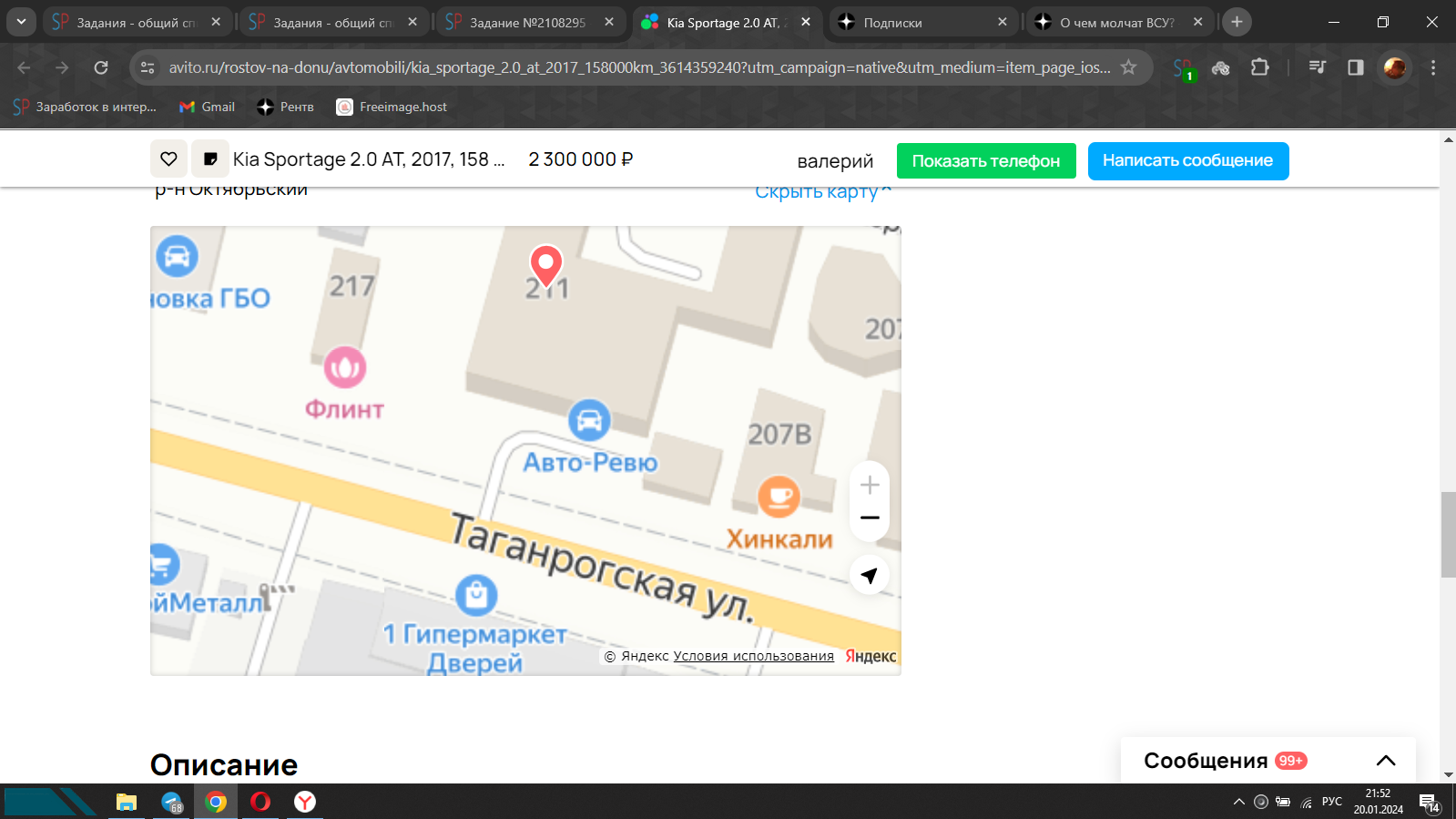Switch to the Подписки tab
Screen dimensions: 1456x819
(x=923, y=22)
